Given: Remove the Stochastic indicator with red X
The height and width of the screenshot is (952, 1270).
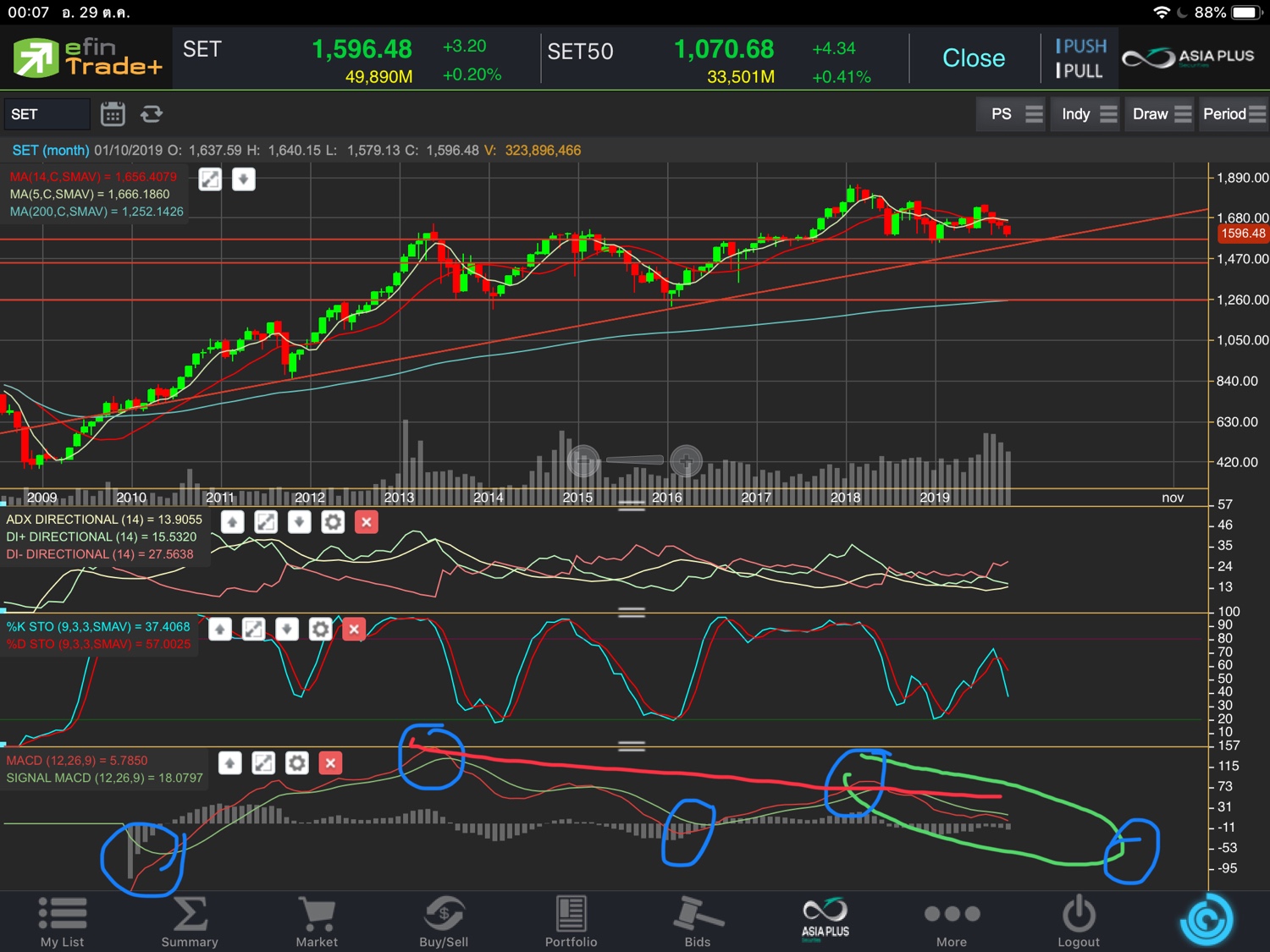Looking at the screenshot, I should 354,629.
